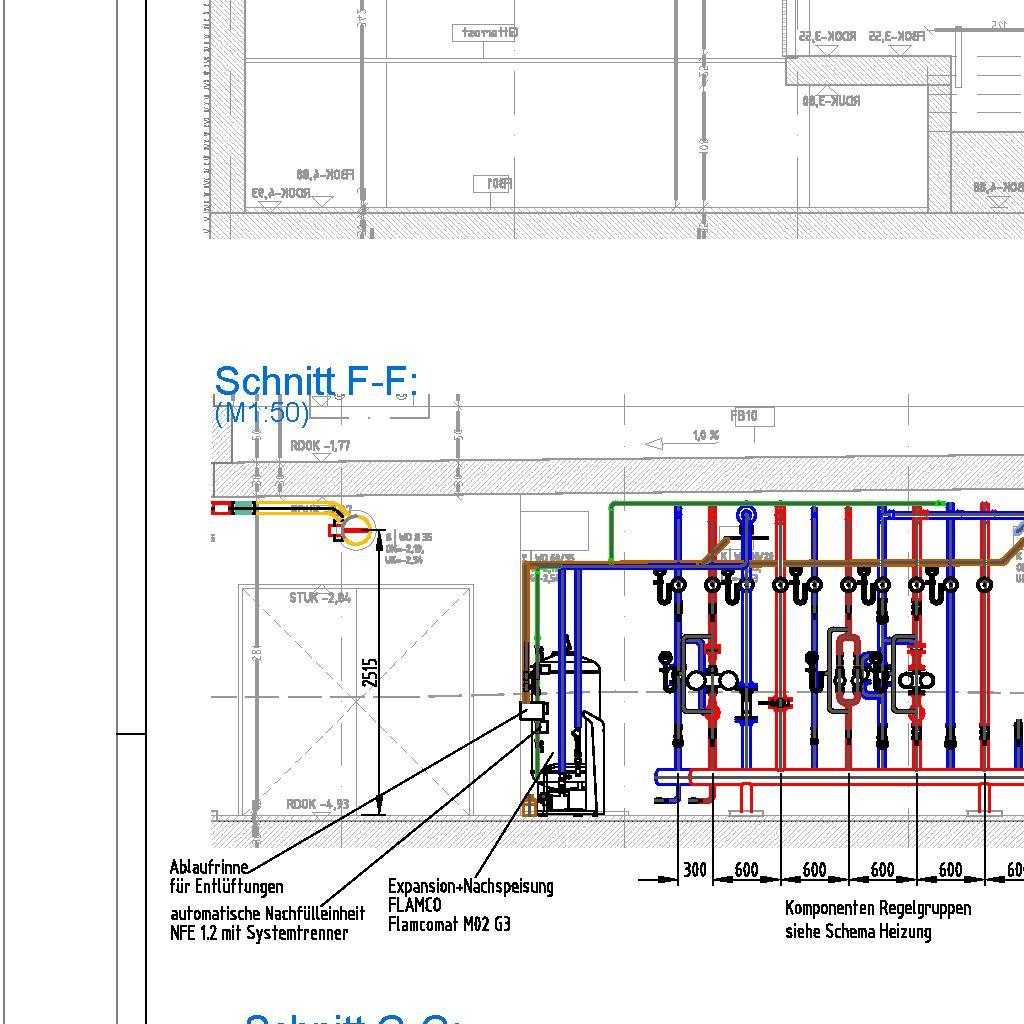The width and height of the screenshot is (1024, 1024).
Task: Select the 'siehe Schema Heizung' text
Action: (858, 931)
